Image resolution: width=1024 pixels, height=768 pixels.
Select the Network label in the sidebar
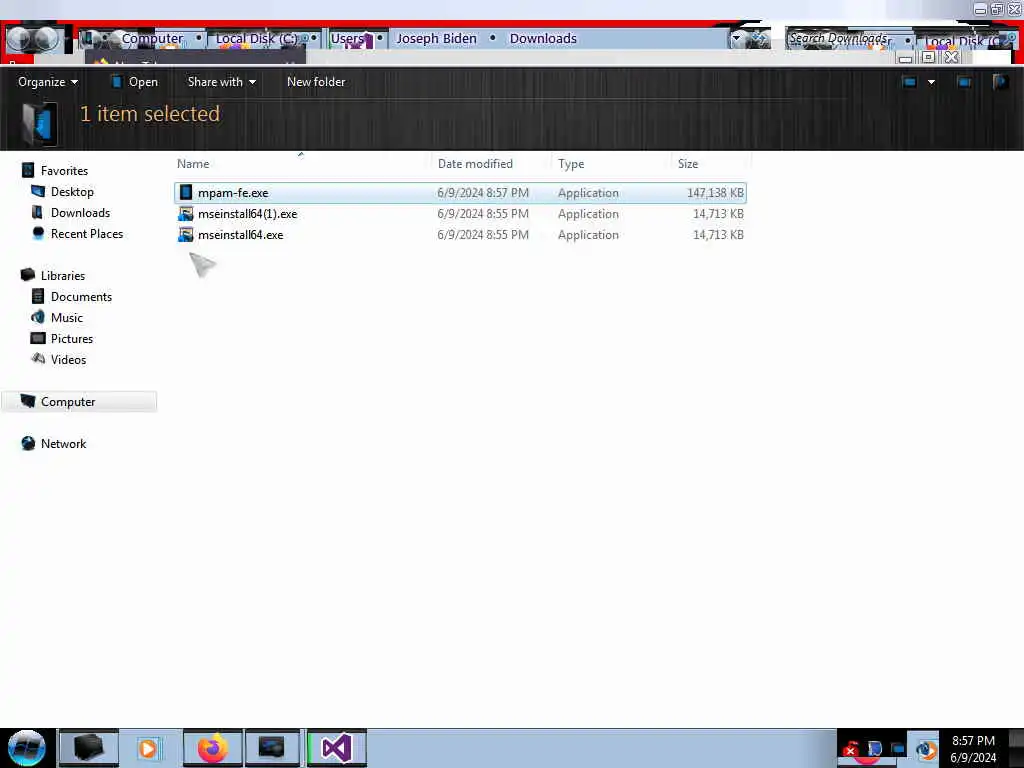pos(63,443)
